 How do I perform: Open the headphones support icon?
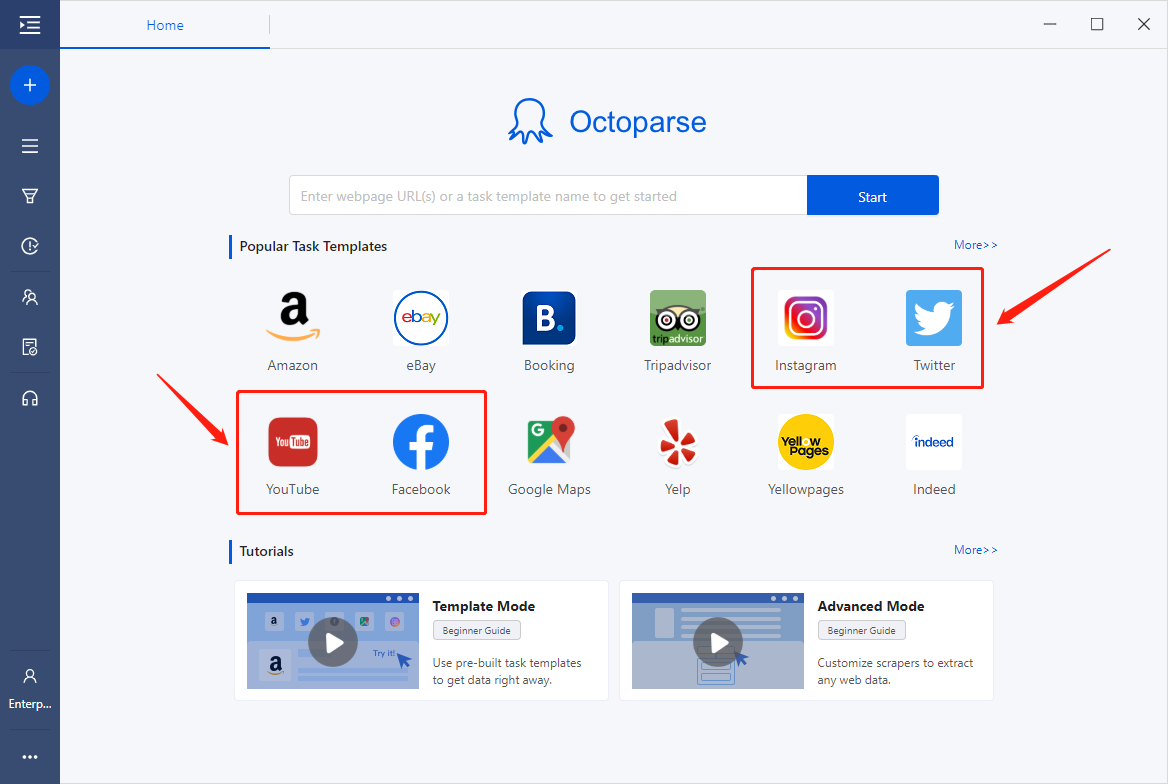tap(30, 399)
